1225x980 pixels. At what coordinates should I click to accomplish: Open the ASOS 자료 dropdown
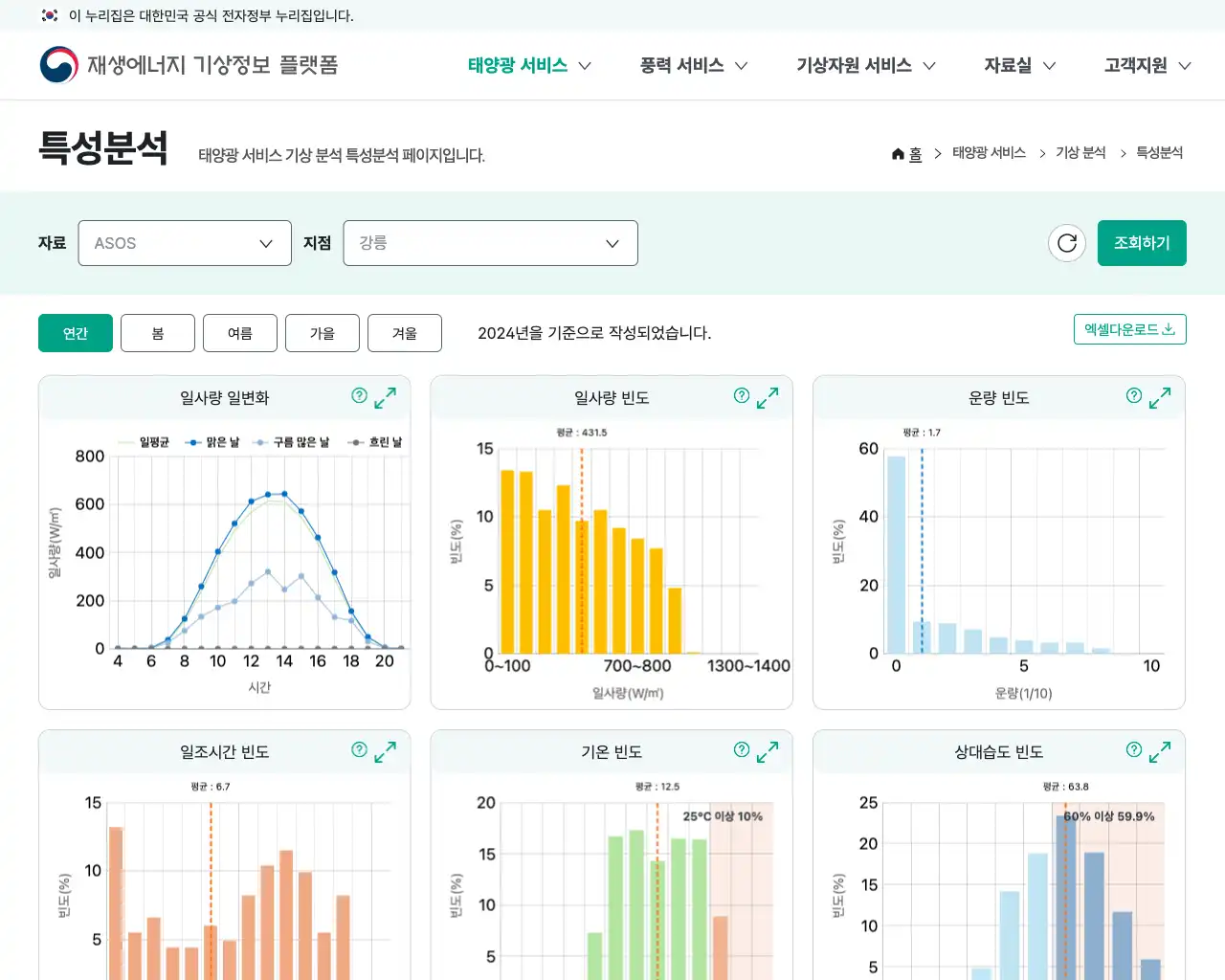click(185, 243)
